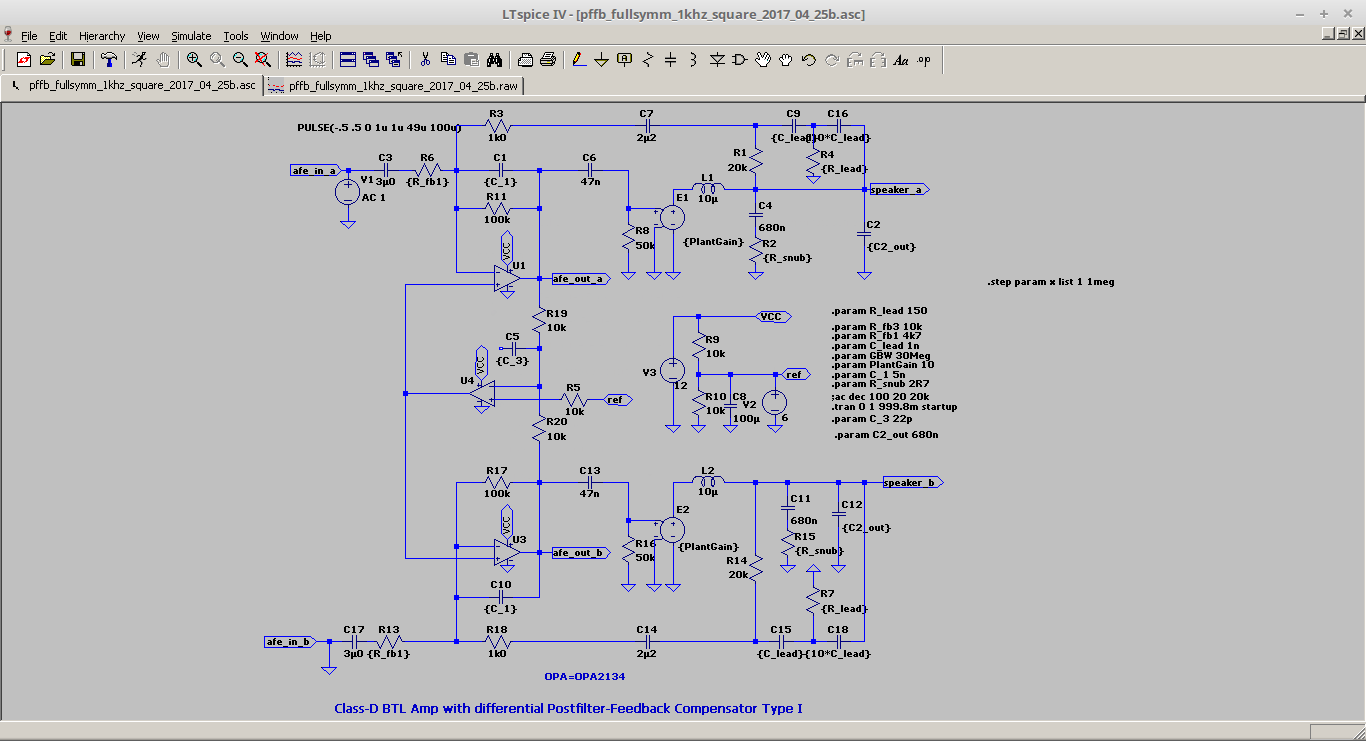Image resolution: width=1366 pixels, height=741 pixels.
Task: Open the Control Panel hammer icon
Action: (x=109, y=60)
